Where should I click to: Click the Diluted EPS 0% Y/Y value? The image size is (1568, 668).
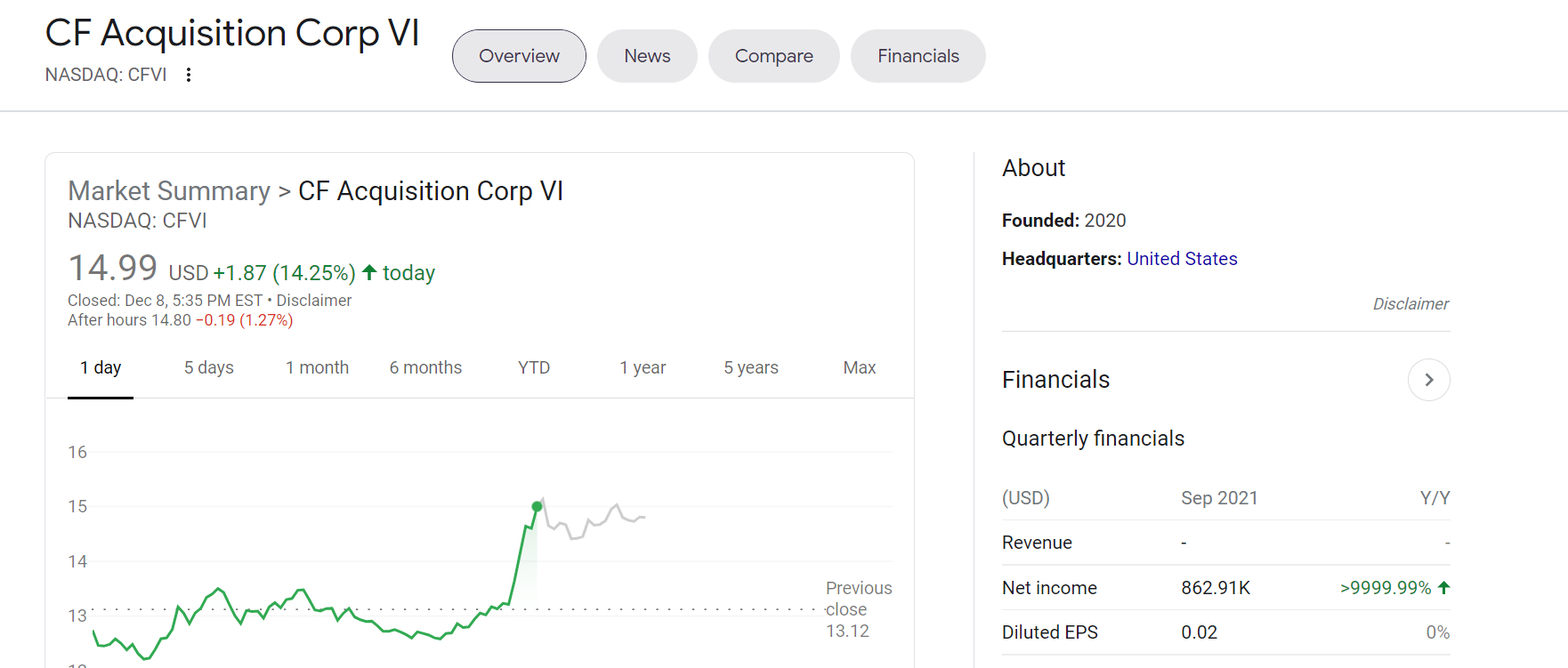[1438, 632]
